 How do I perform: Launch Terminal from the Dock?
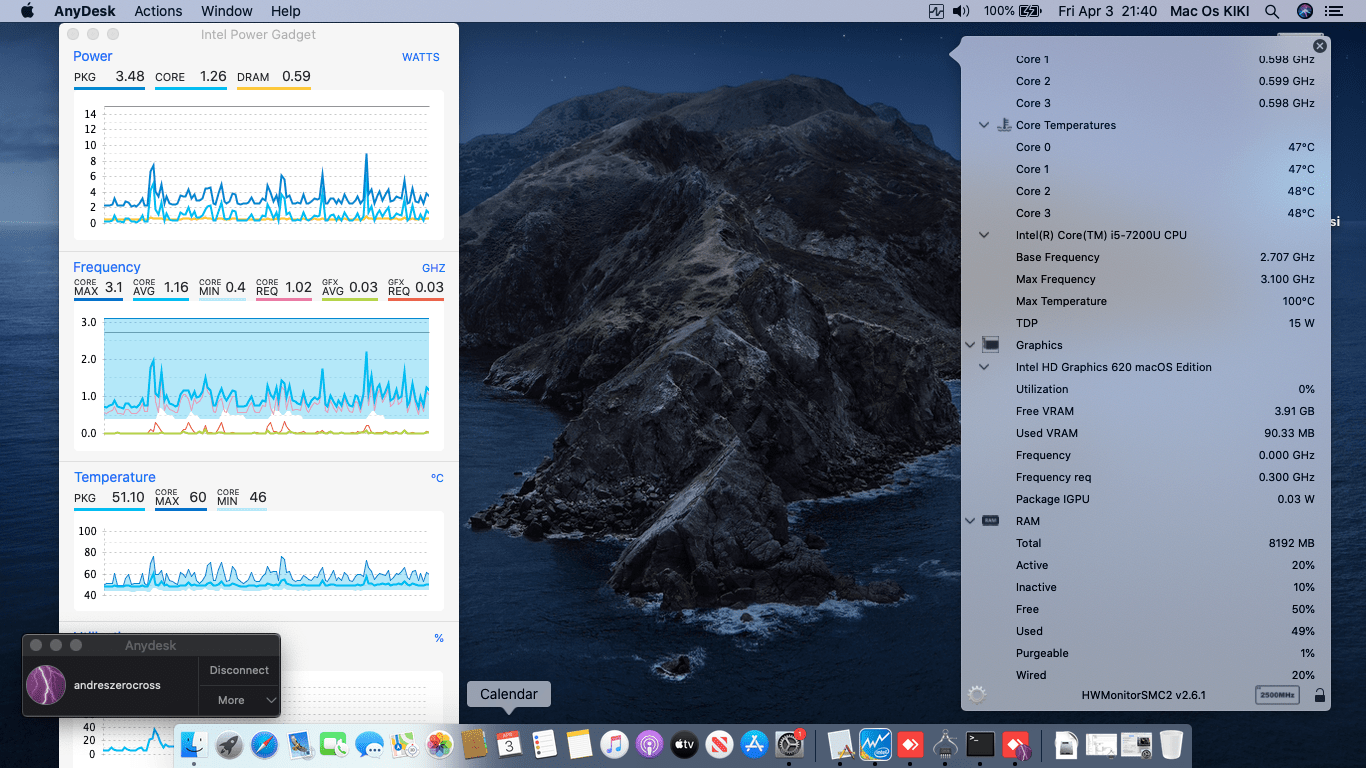(980, 745)
